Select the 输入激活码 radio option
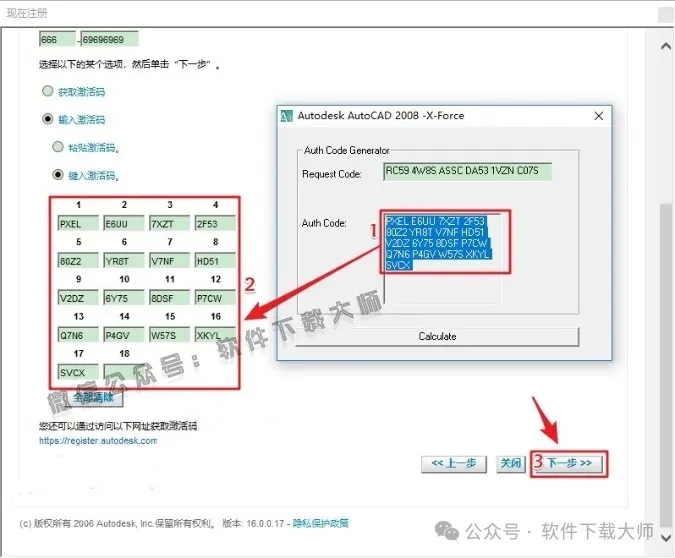Image resolution: width=675 pixels, height=558 pixels. 48,119
